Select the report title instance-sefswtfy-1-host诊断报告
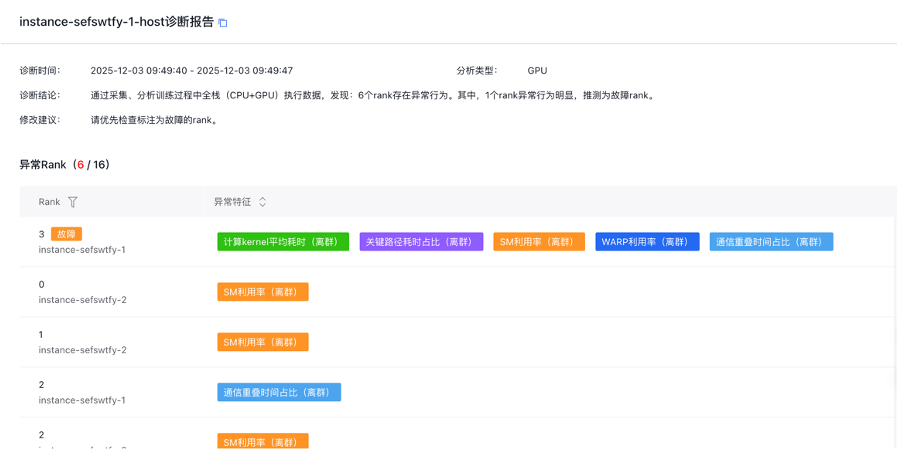This screenshot has height=464, width=898. coord(116,22)
